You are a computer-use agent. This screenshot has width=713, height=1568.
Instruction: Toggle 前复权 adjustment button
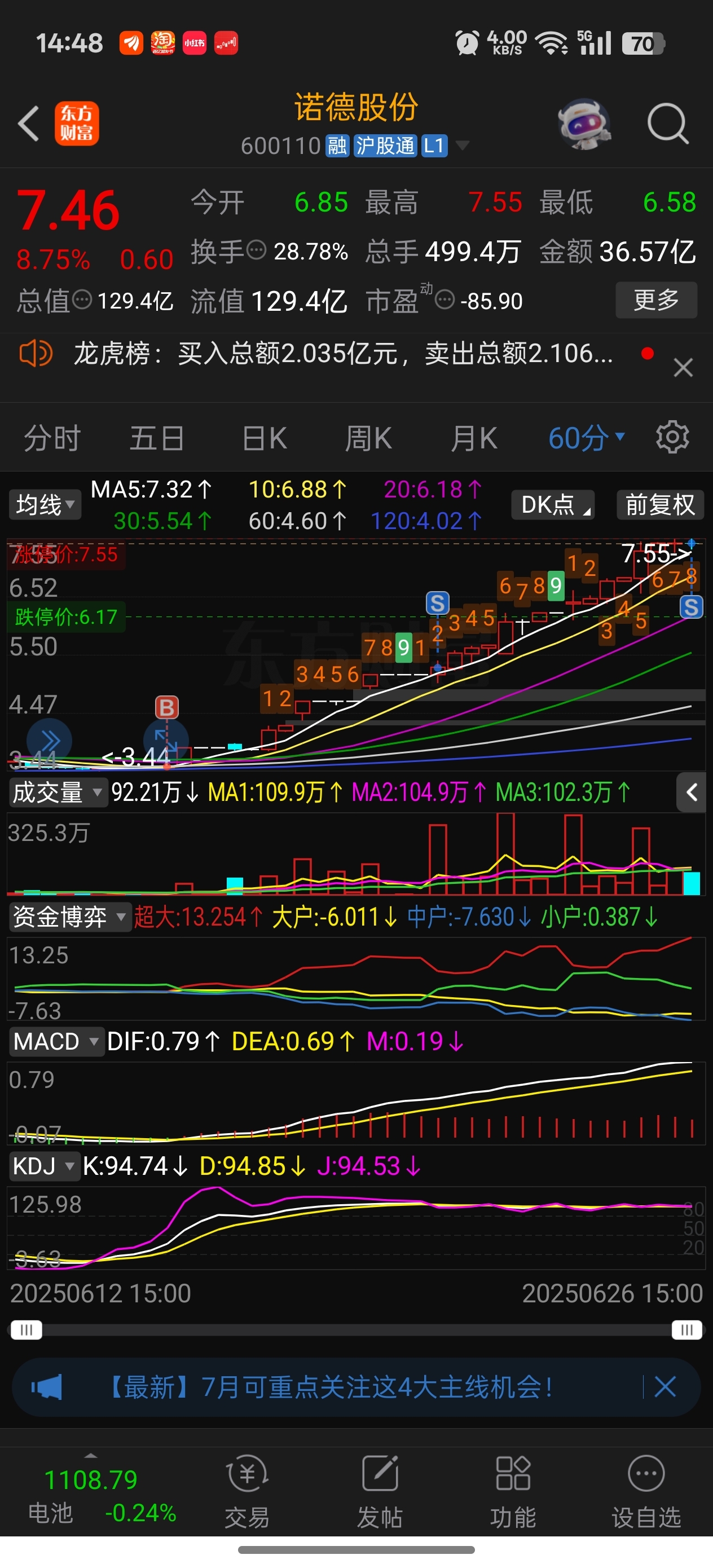click(661, 505)
